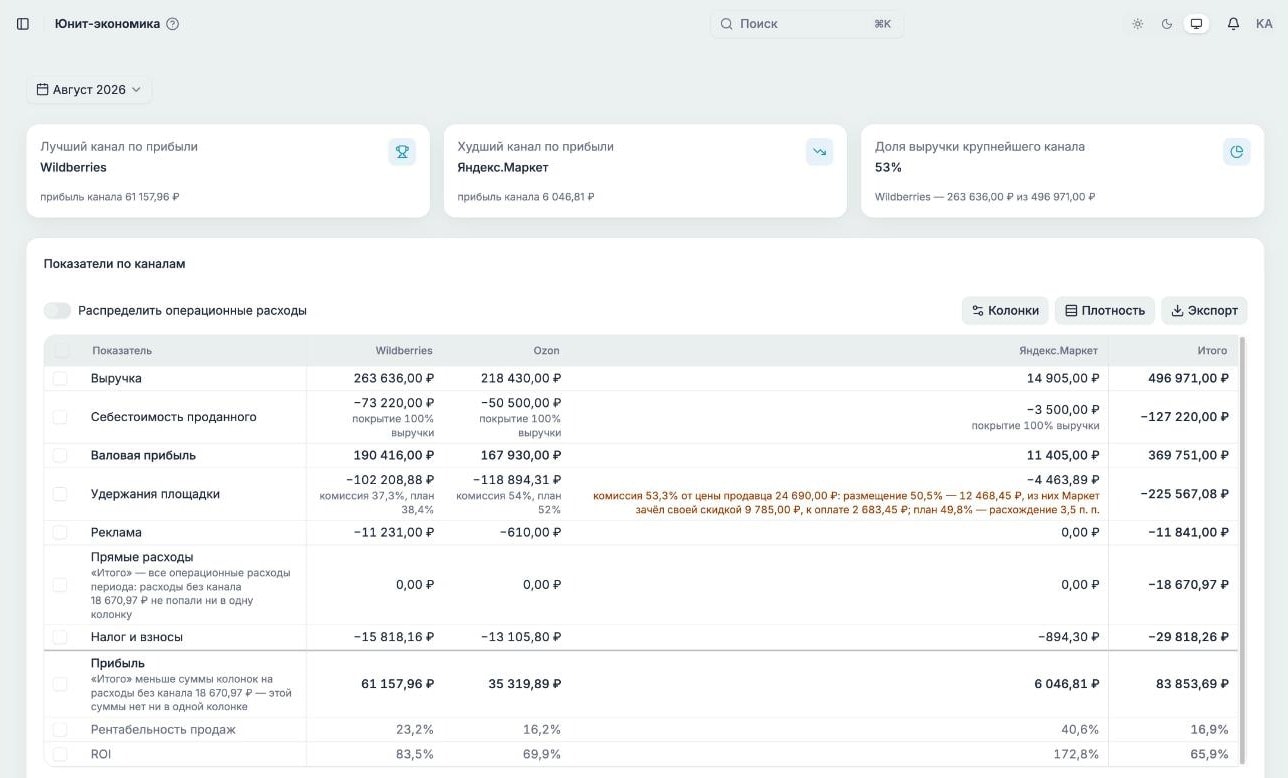Click the Wildberries column header
This screenshot has width=1288, height=778.
[x=404, y=351]
